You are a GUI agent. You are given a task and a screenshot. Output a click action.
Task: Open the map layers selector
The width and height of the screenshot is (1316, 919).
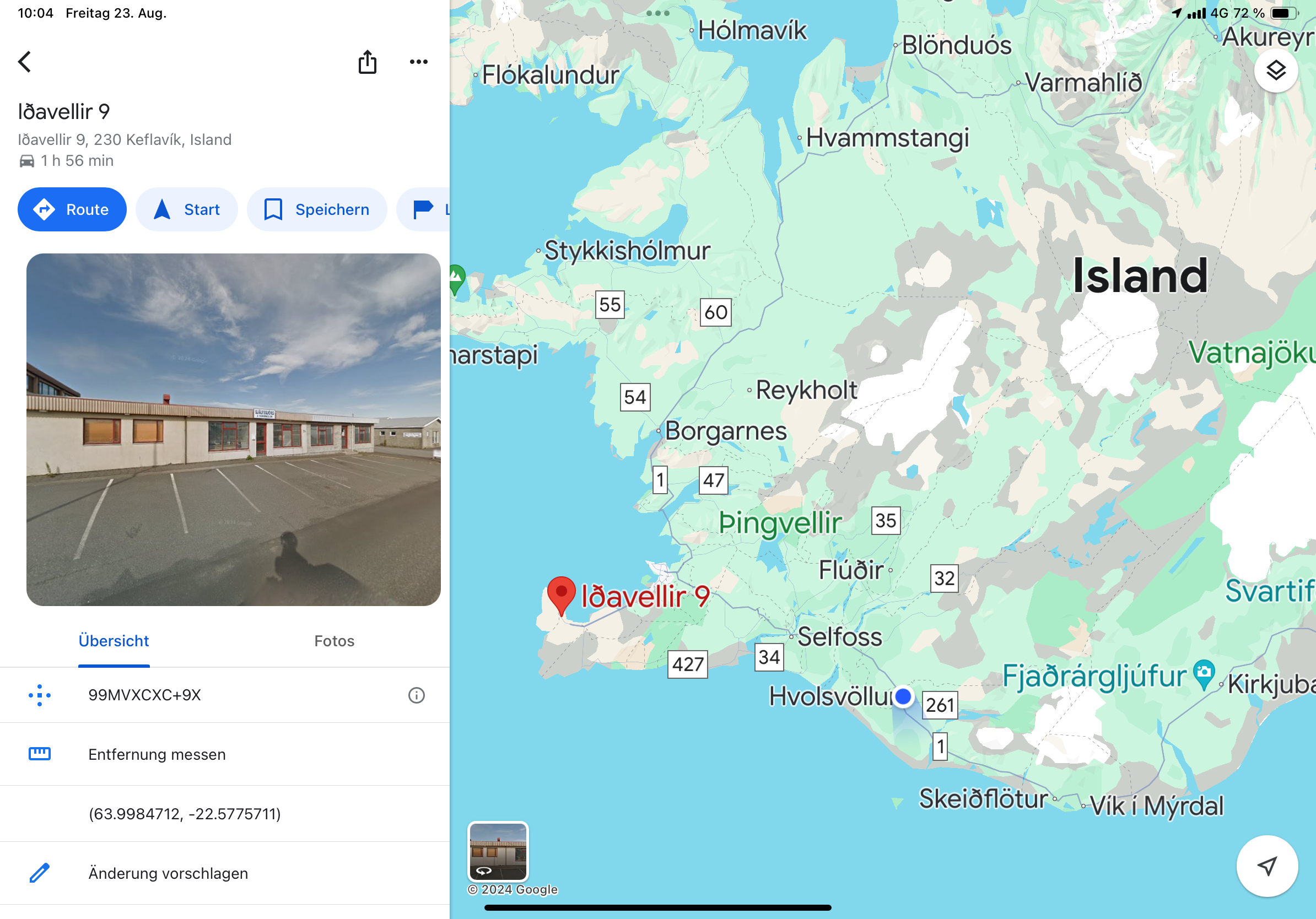(1276, 71)
